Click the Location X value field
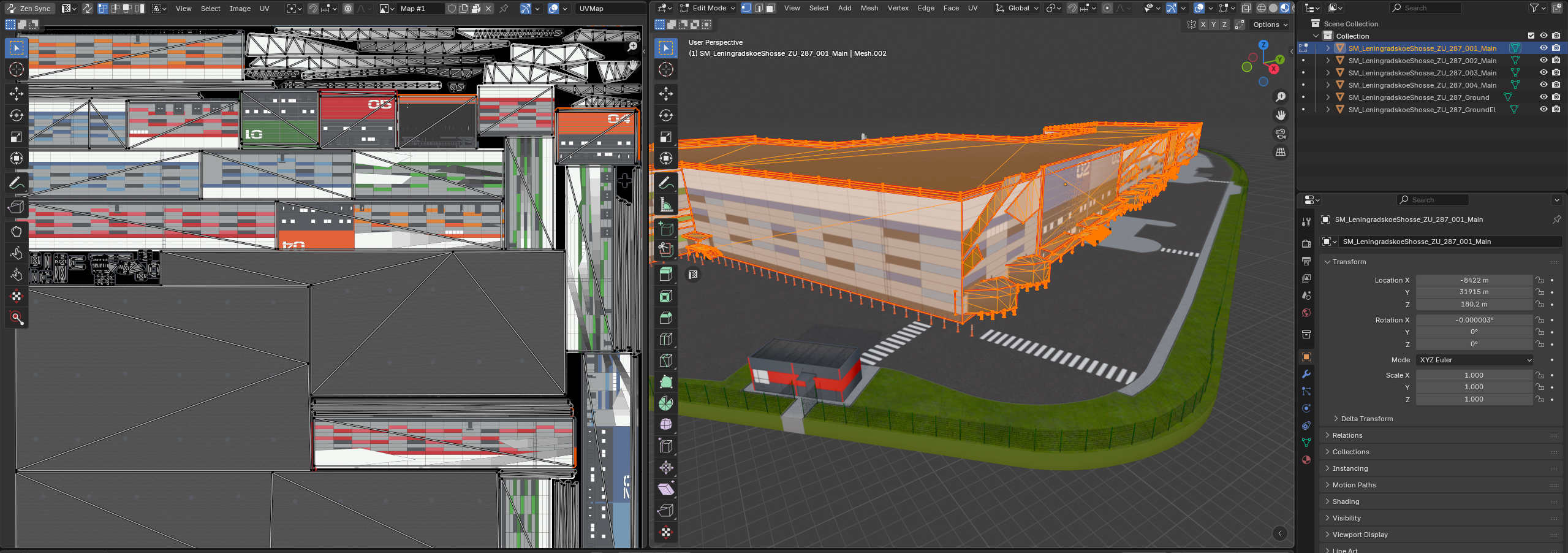1568x553 pixels. pos(1474,280)
